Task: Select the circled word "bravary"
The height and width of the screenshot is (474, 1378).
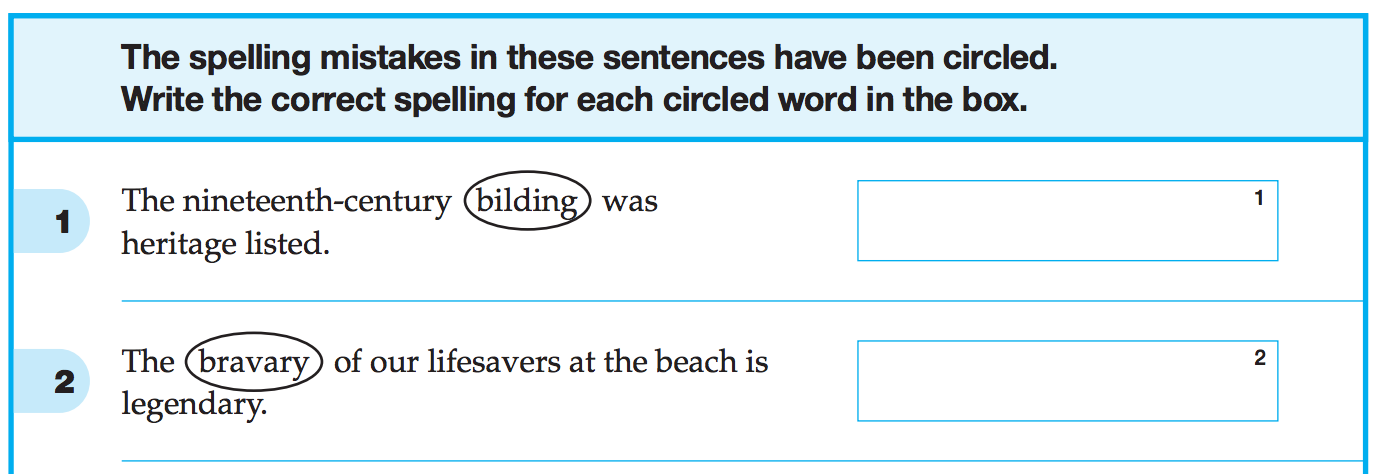Action: pos(253,361)
